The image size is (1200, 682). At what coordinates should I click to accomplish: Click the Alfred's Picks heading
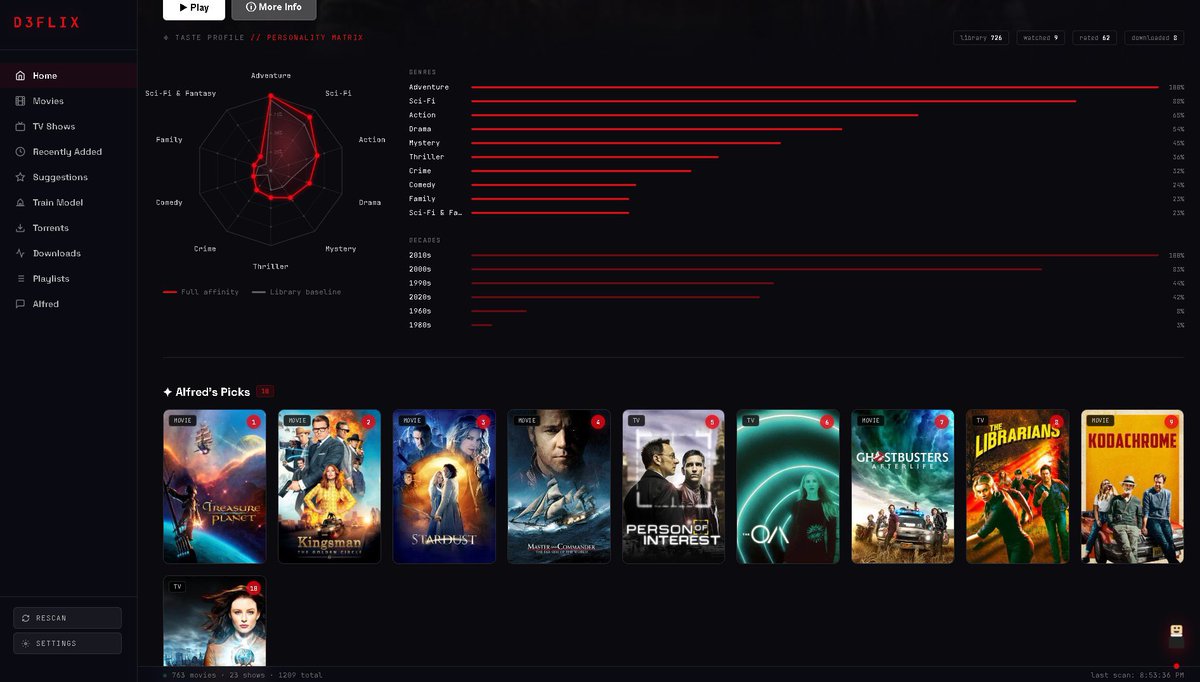[213, 392]
